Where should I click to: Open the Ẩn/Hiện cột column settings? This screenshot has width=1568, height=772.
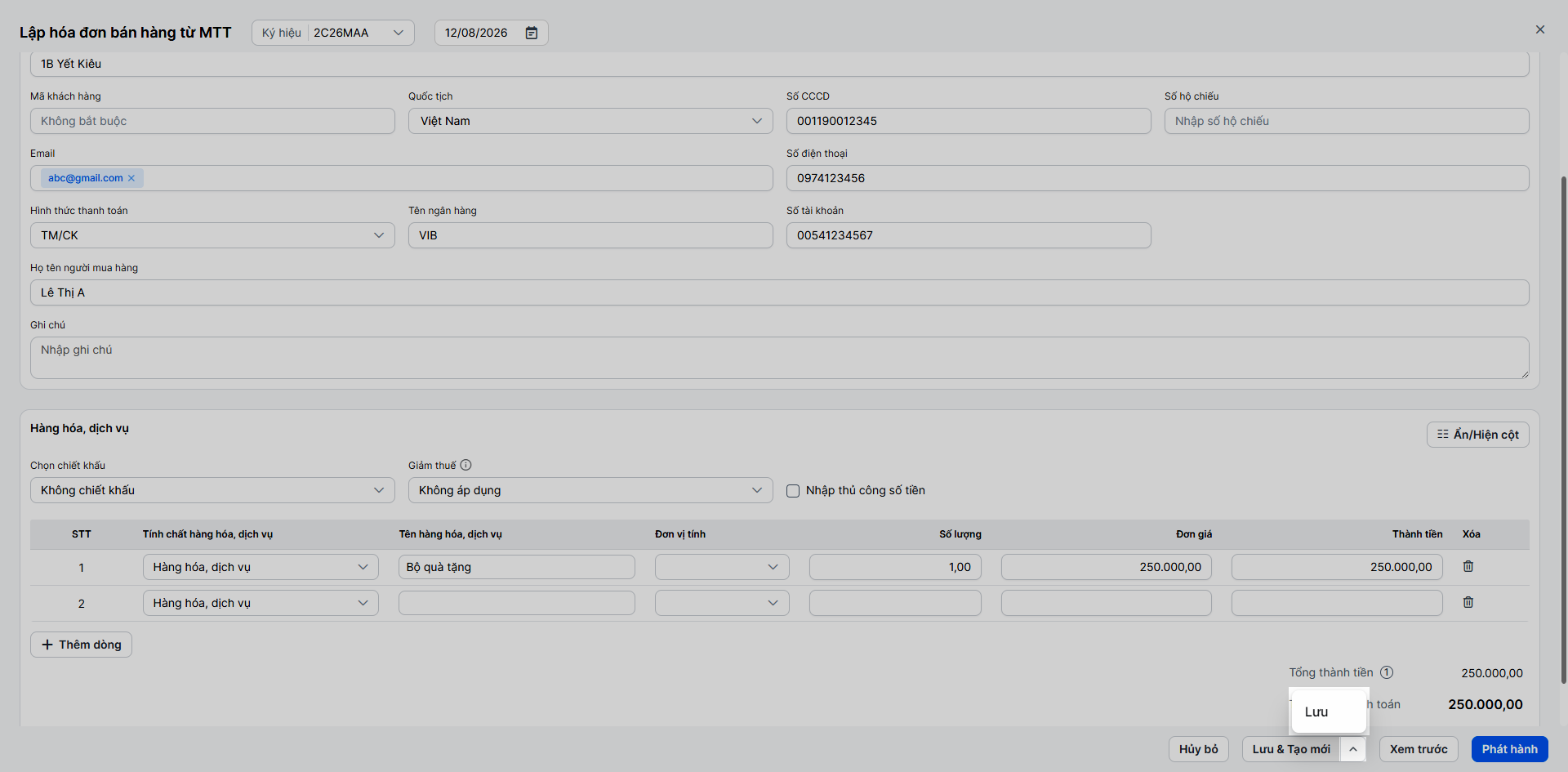click(1477, 435)
